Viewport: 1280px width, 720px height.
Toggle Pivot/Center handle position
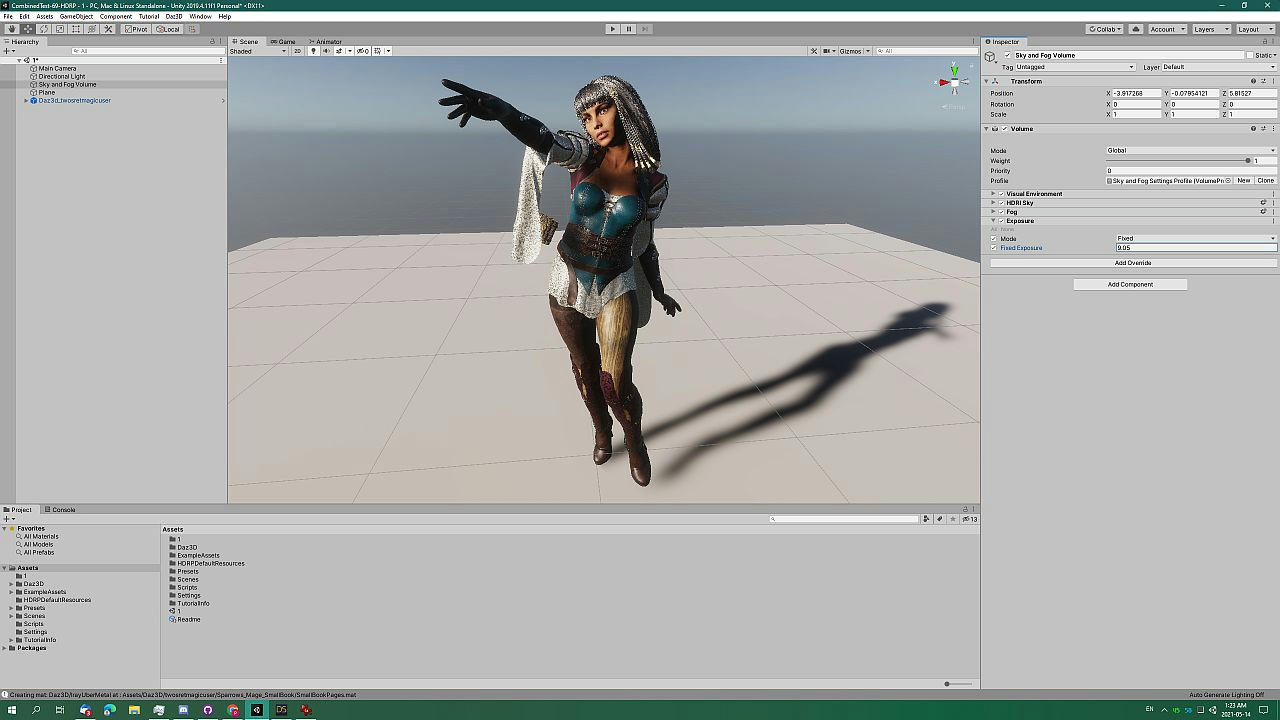tap(137, 29)
